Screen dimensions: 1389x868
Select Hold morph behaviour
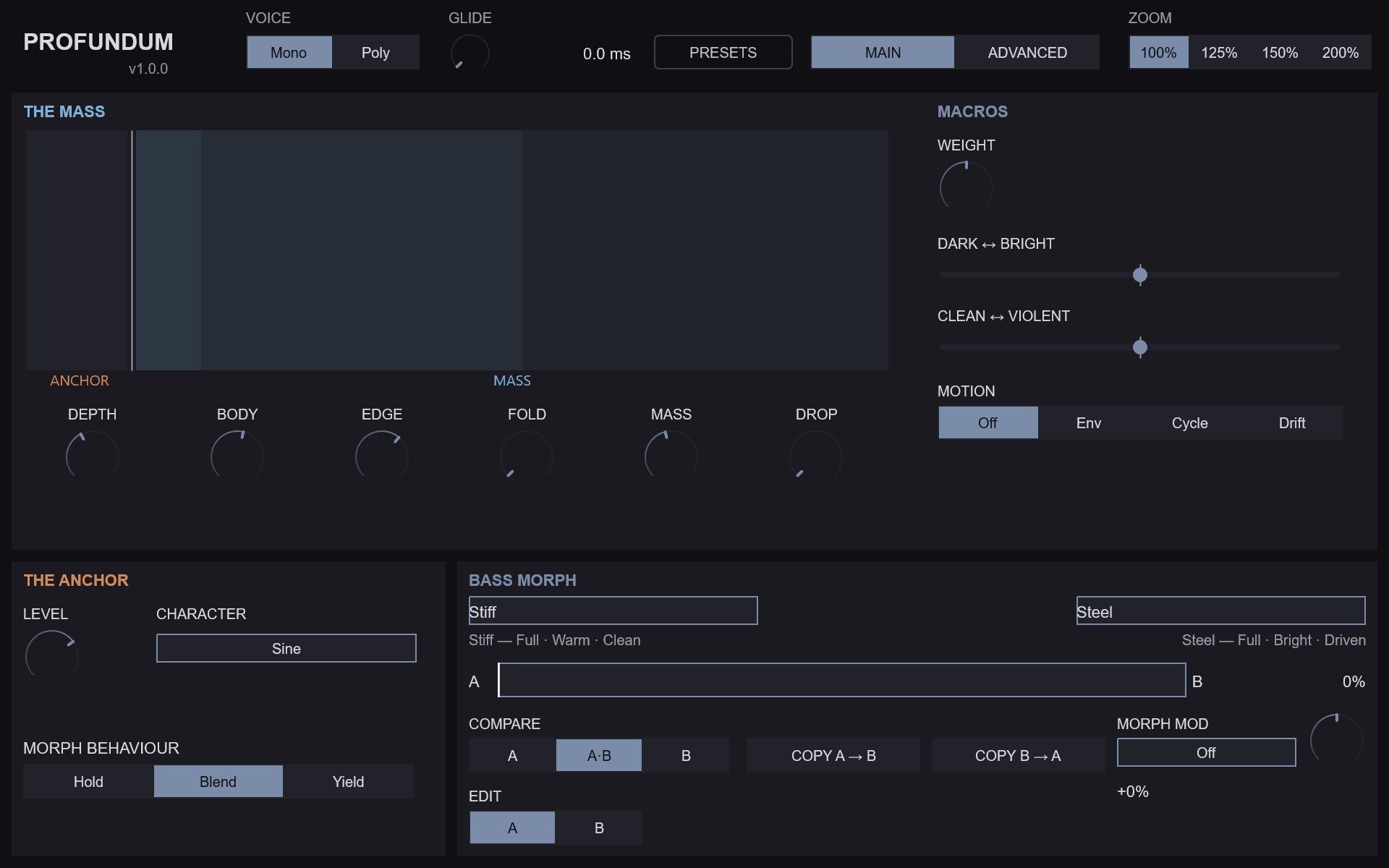pos(88,782)
